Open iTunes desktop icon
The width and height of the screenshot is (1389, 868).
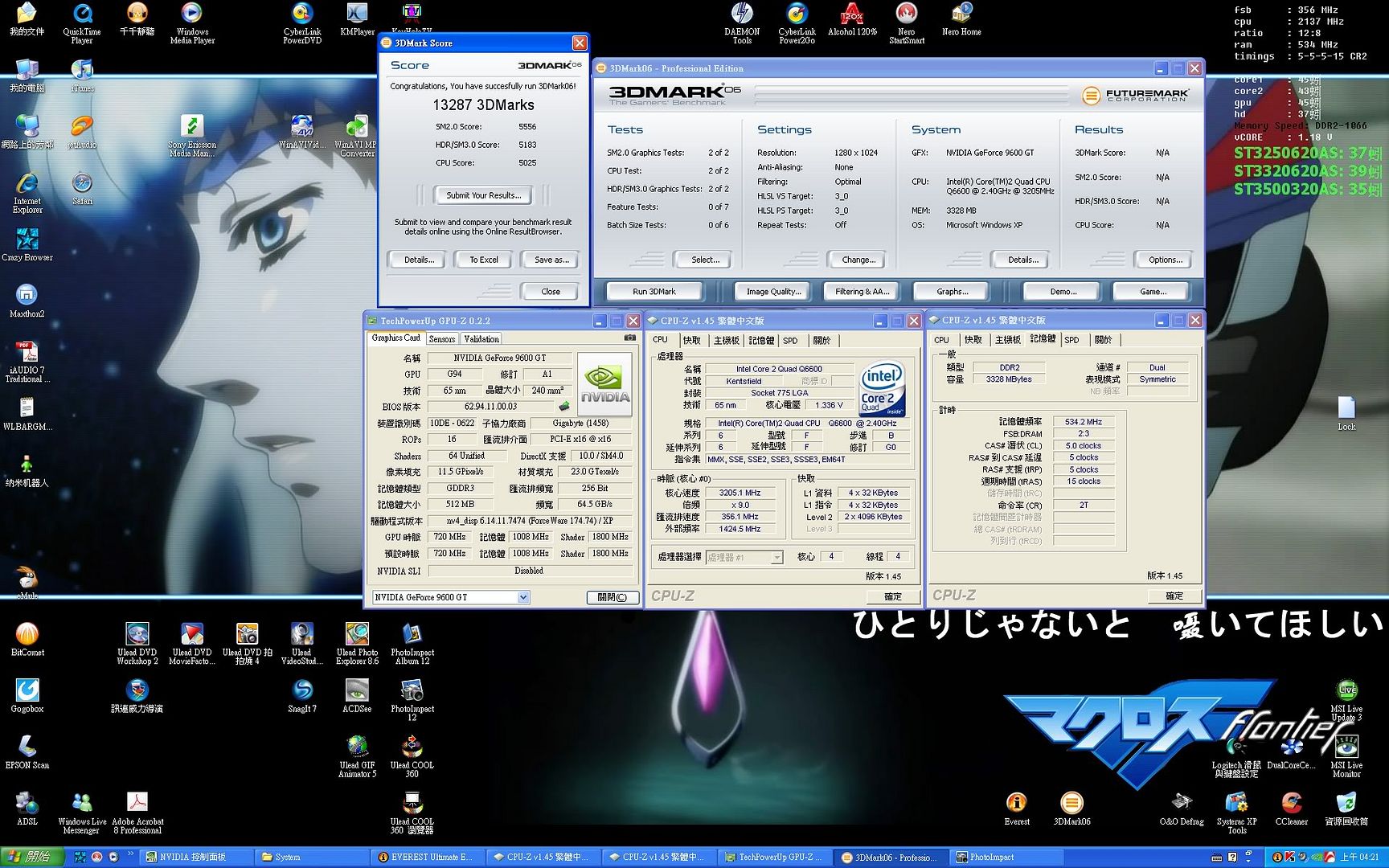[82, 76]
